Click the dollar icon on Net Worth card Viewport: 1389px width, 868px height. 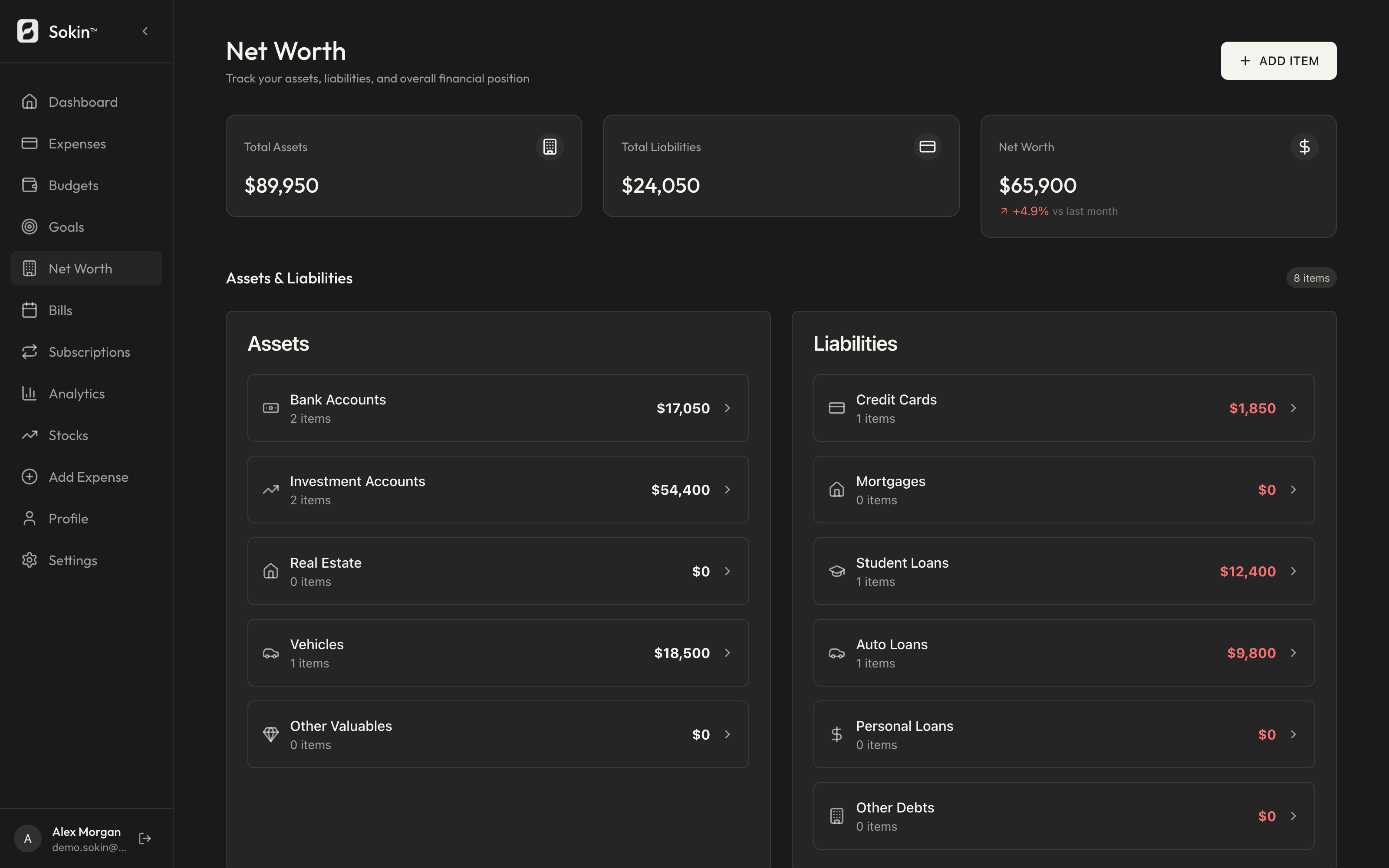1305,147
